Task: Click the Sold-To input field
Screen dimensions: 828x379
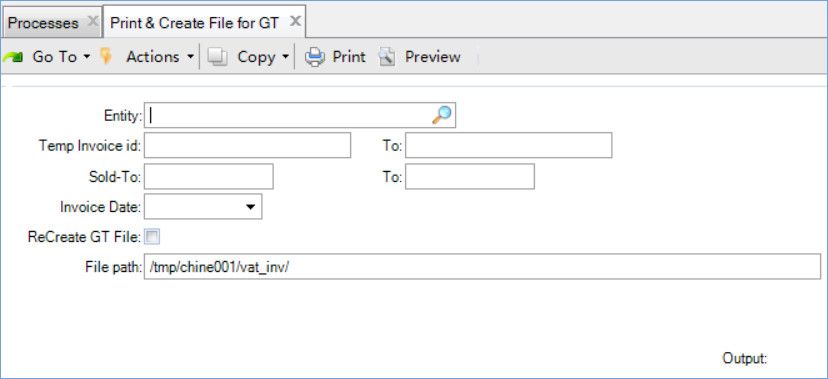Action: (209, 176)
